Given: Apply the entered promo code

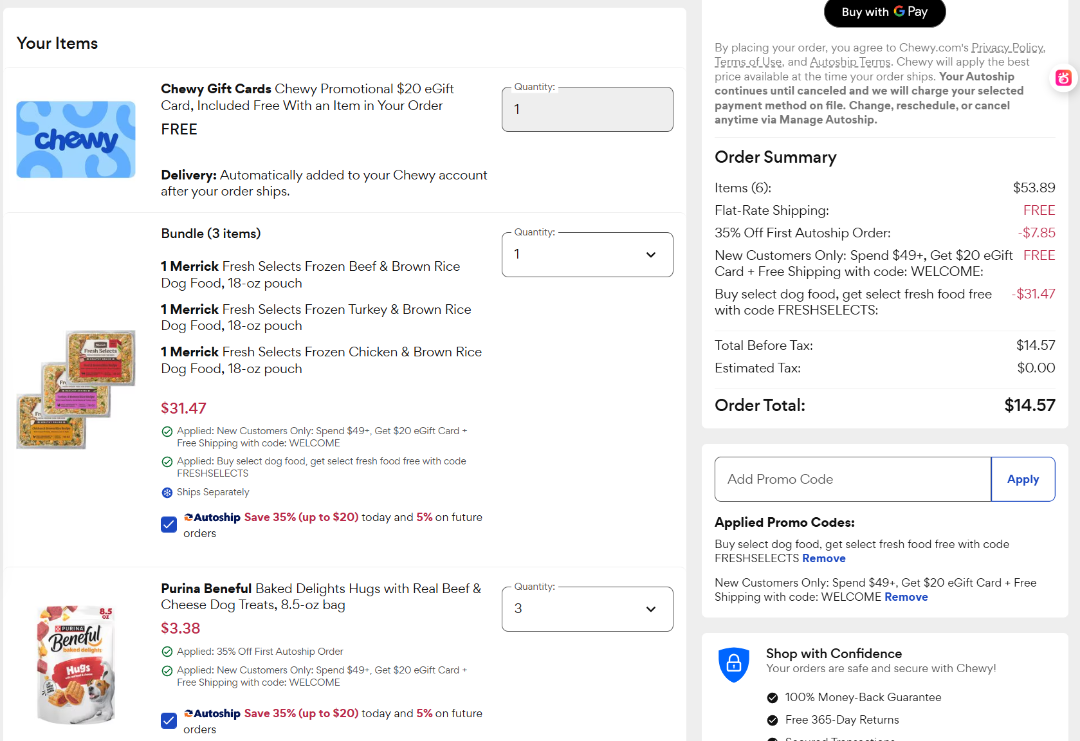Looking at the screenshot, I should pos(1023,479).
